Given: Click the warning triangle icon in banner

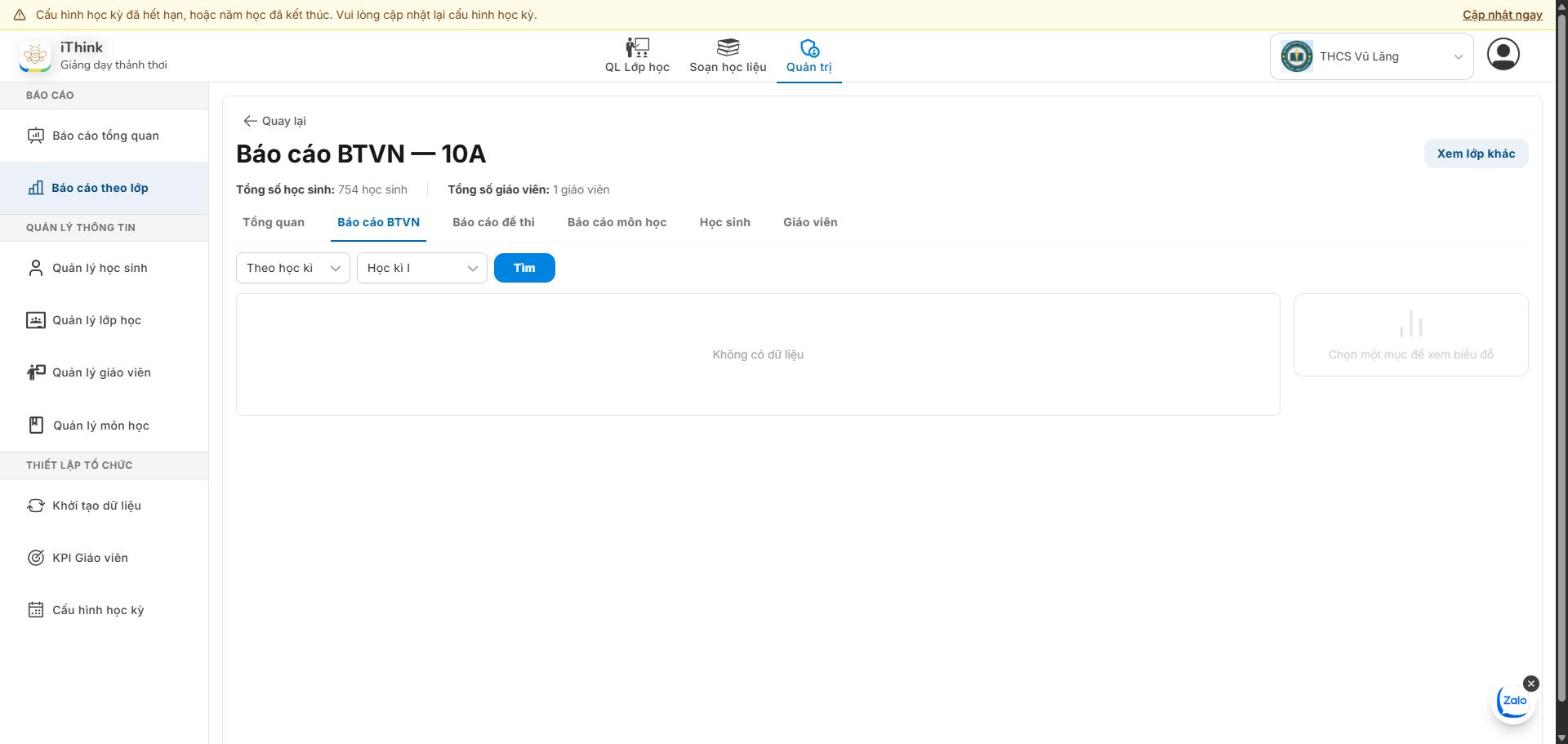Looking at the screenshot, I should coord(19,15).
